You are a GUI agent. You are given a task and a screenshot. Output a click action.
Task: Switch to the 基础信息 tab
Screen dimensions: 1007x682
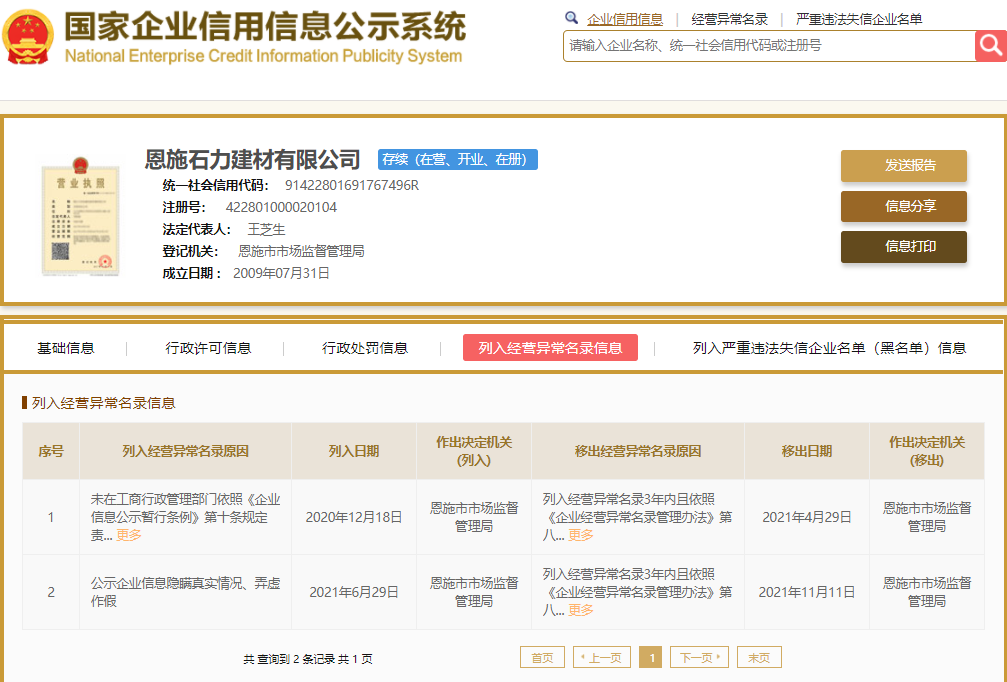point(66,348)
